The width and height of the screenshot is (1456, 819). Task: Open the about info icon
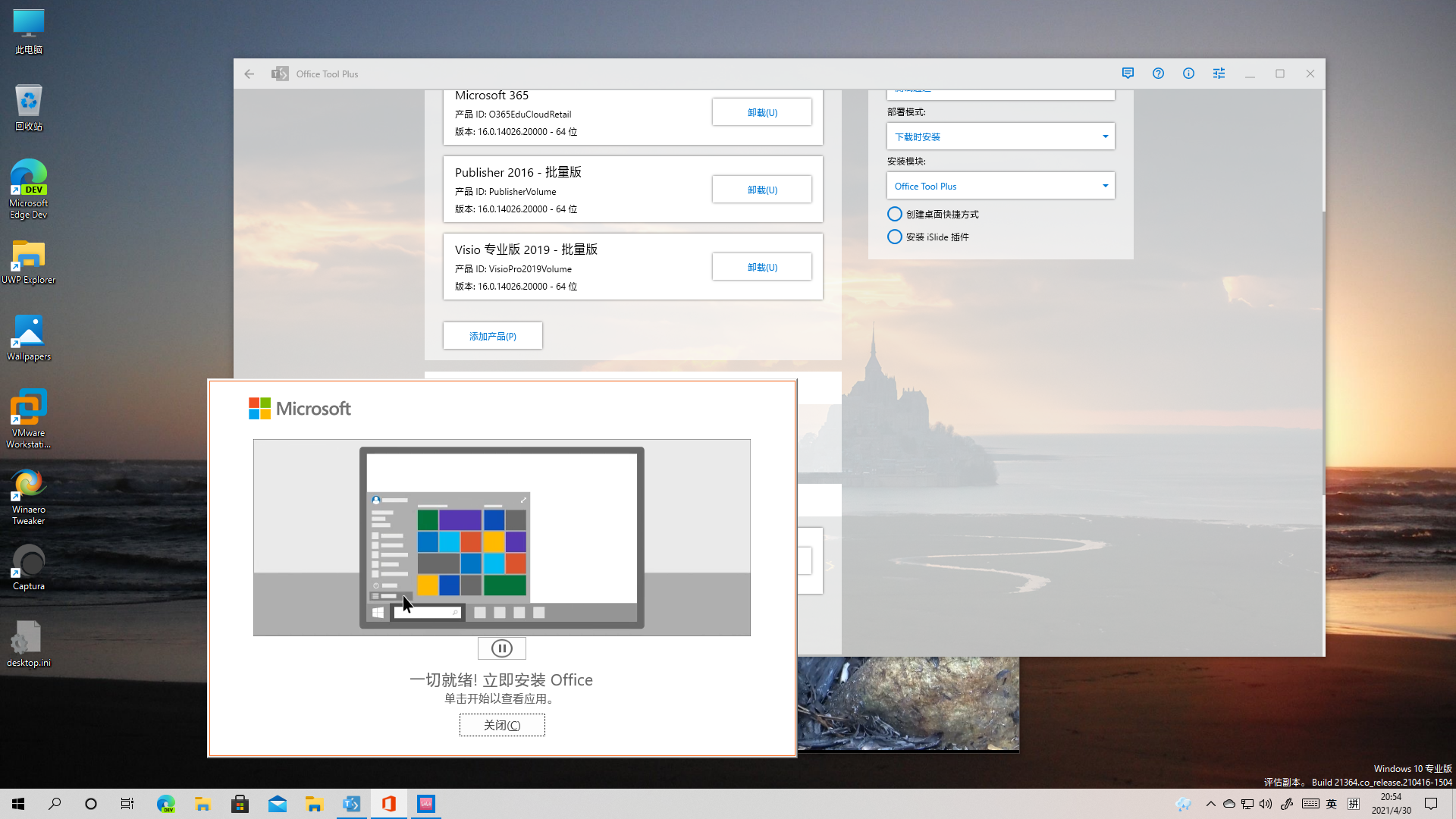pos(1188,74)
